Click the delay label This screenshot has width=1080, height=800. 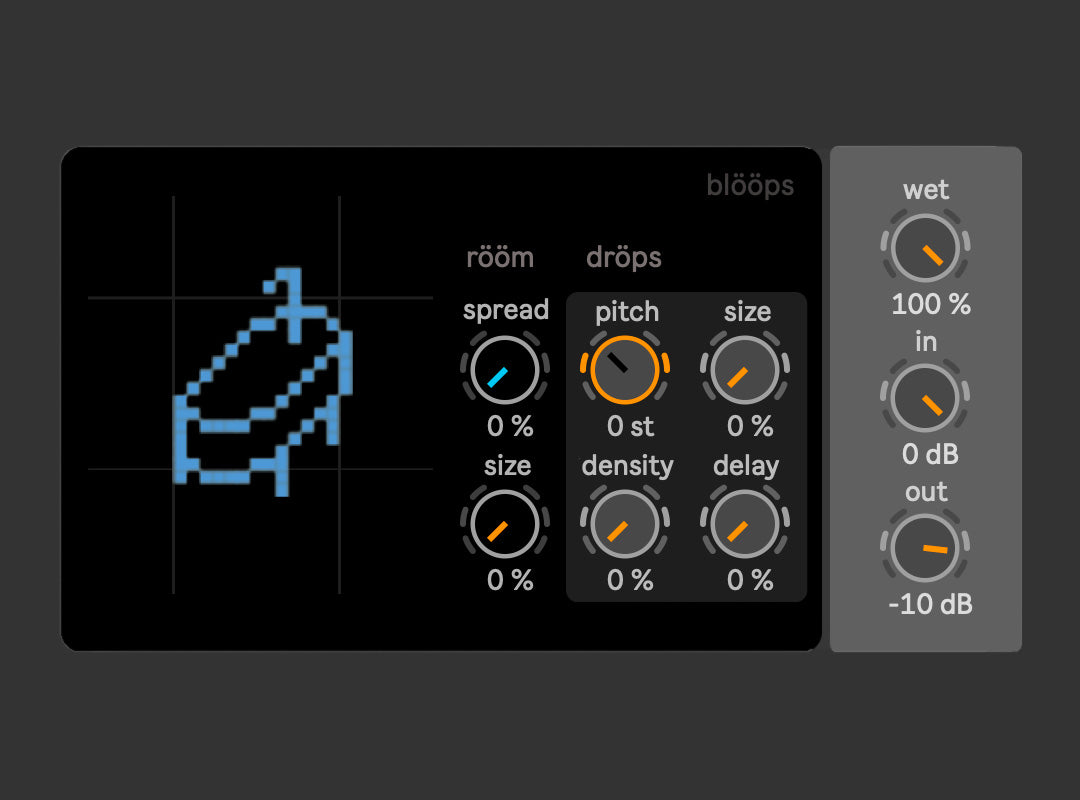tap(746, 466)
